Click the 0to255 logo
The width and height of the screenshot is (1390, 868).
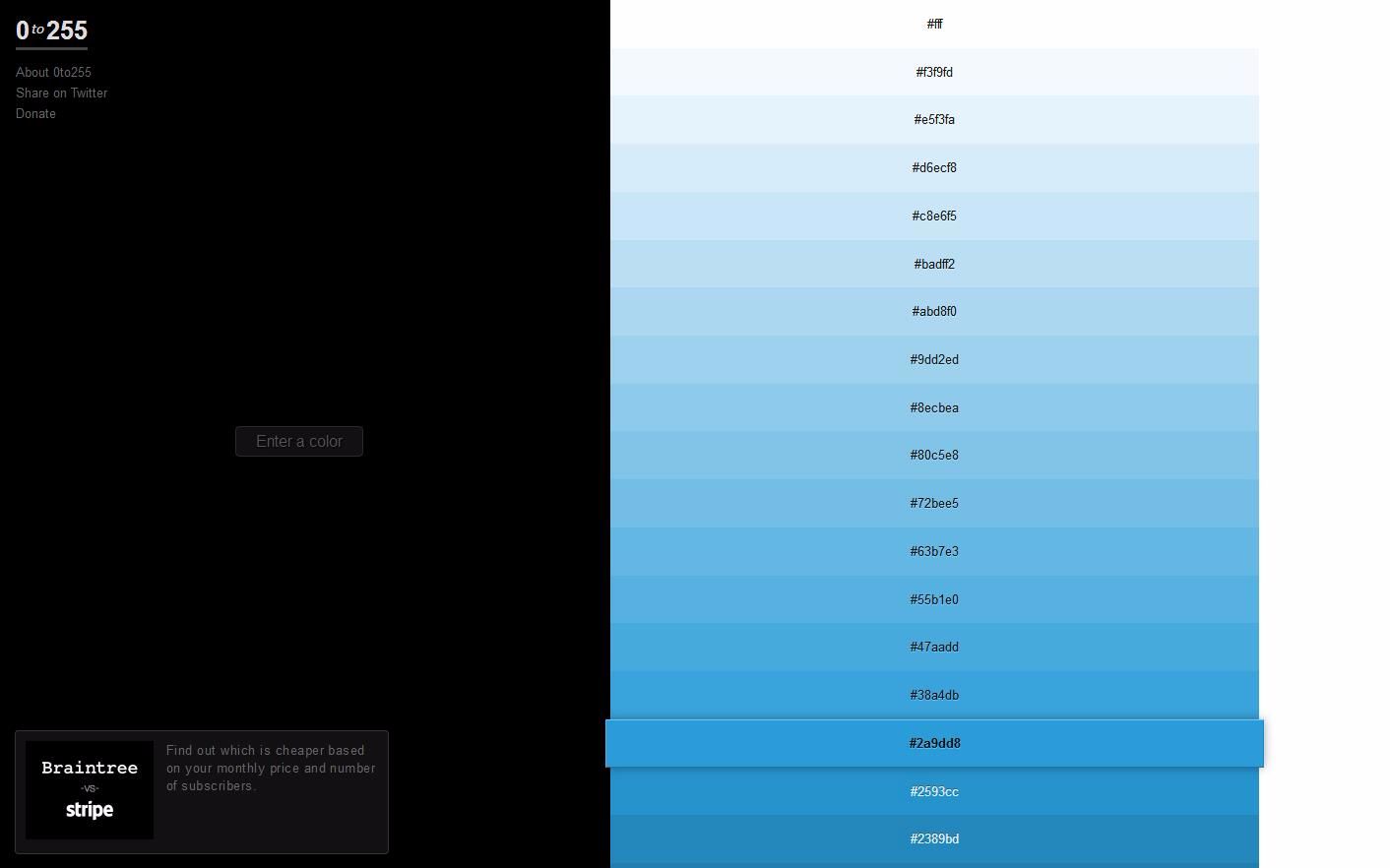click(51, 31)
